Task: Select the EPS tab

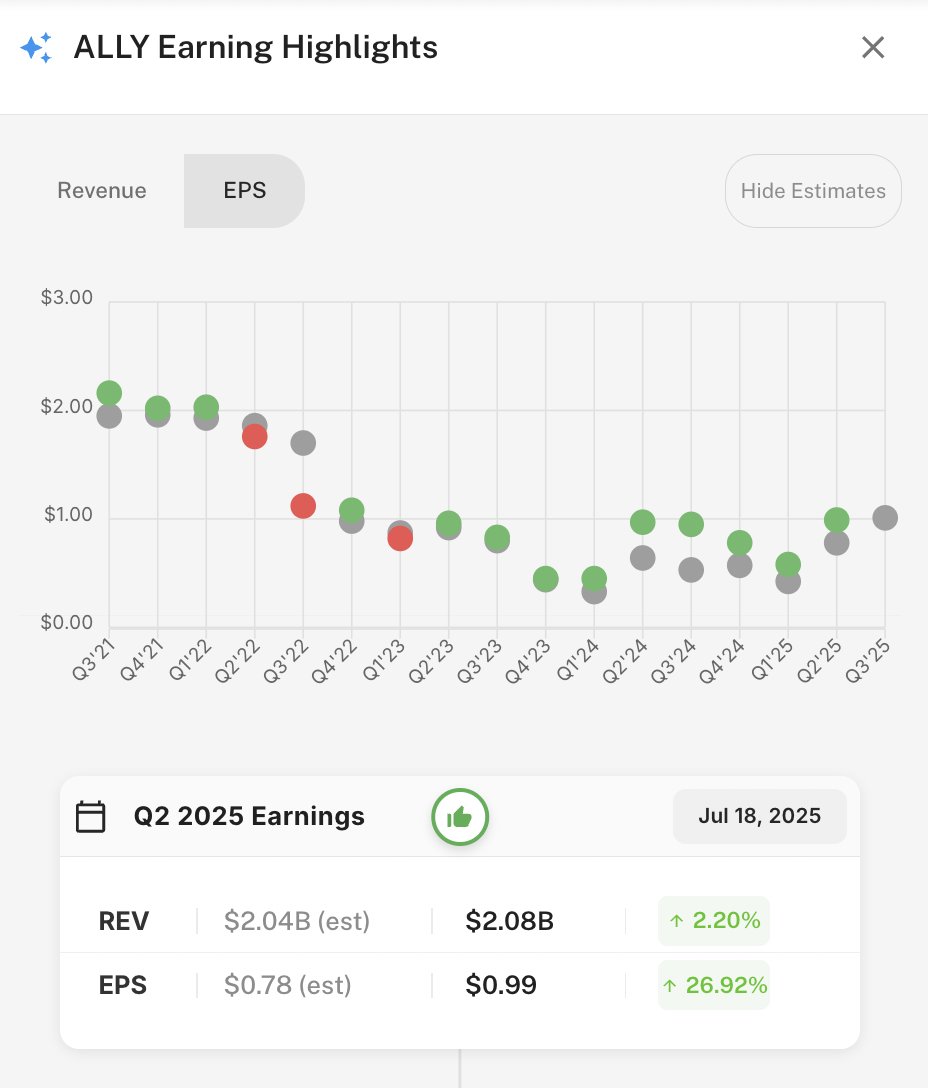Action: (x=244, y=190)
